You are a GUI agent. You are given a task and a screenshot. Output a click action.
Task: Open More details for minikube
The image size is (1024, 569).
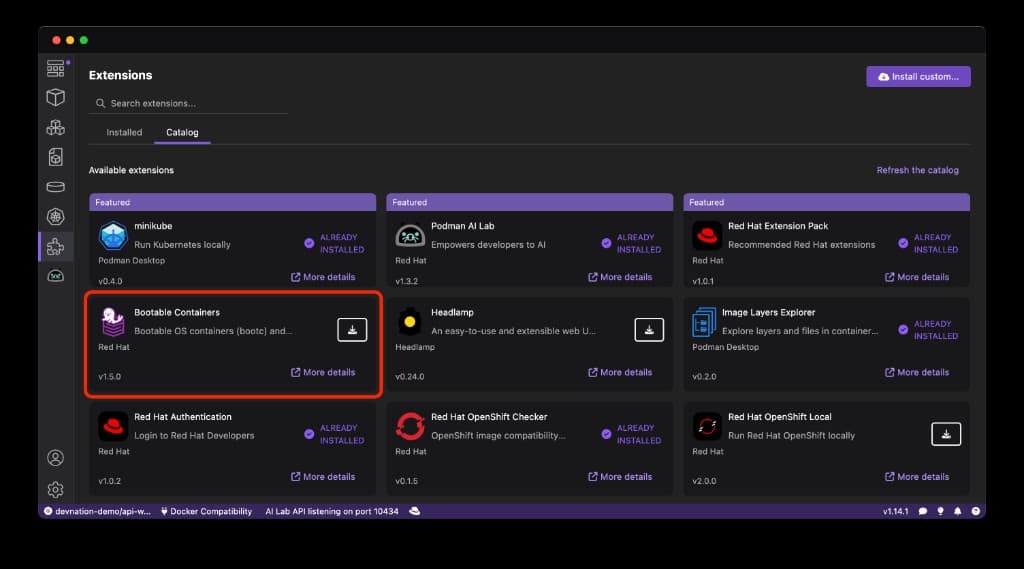click(x=323, y=277)
